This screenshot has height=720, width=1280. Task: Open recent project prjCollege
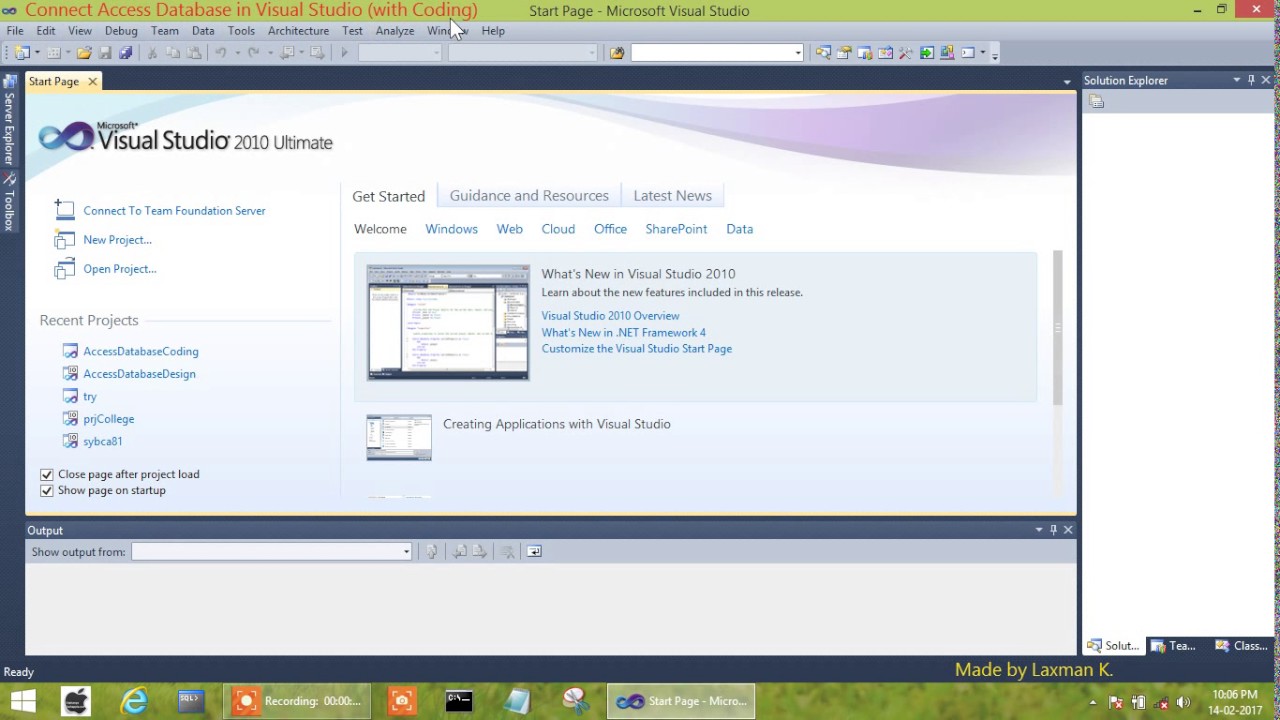coord(108,419)
